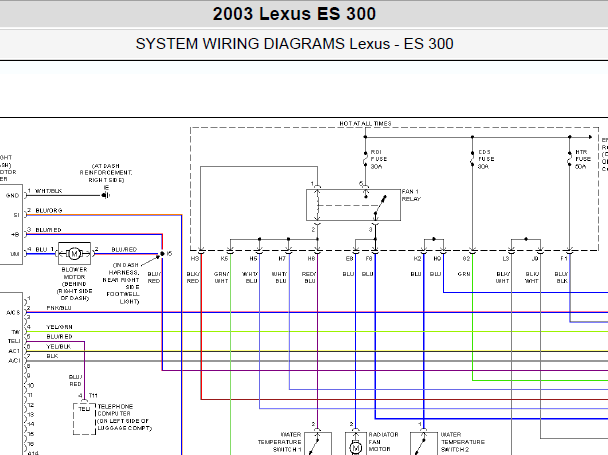Click the H7 connector label
Image resolution: width=608 pixels, height=455 pixels.
point(282,258)
